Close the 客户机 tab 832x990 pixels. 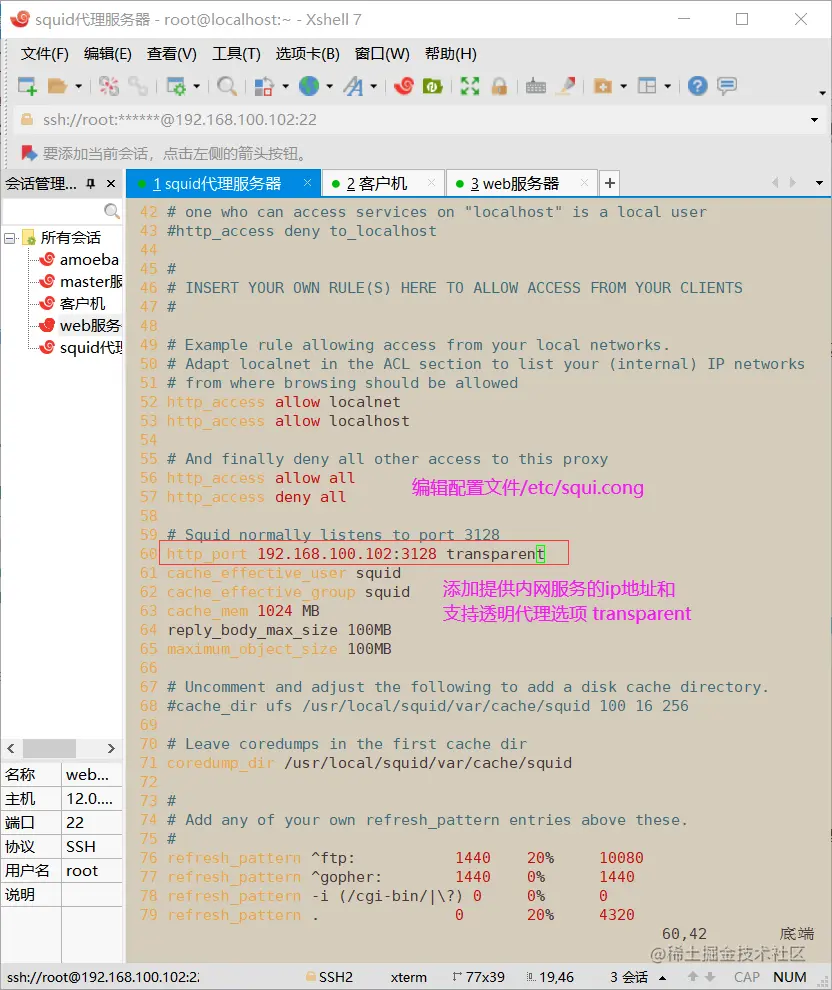(x=431, y=182)
